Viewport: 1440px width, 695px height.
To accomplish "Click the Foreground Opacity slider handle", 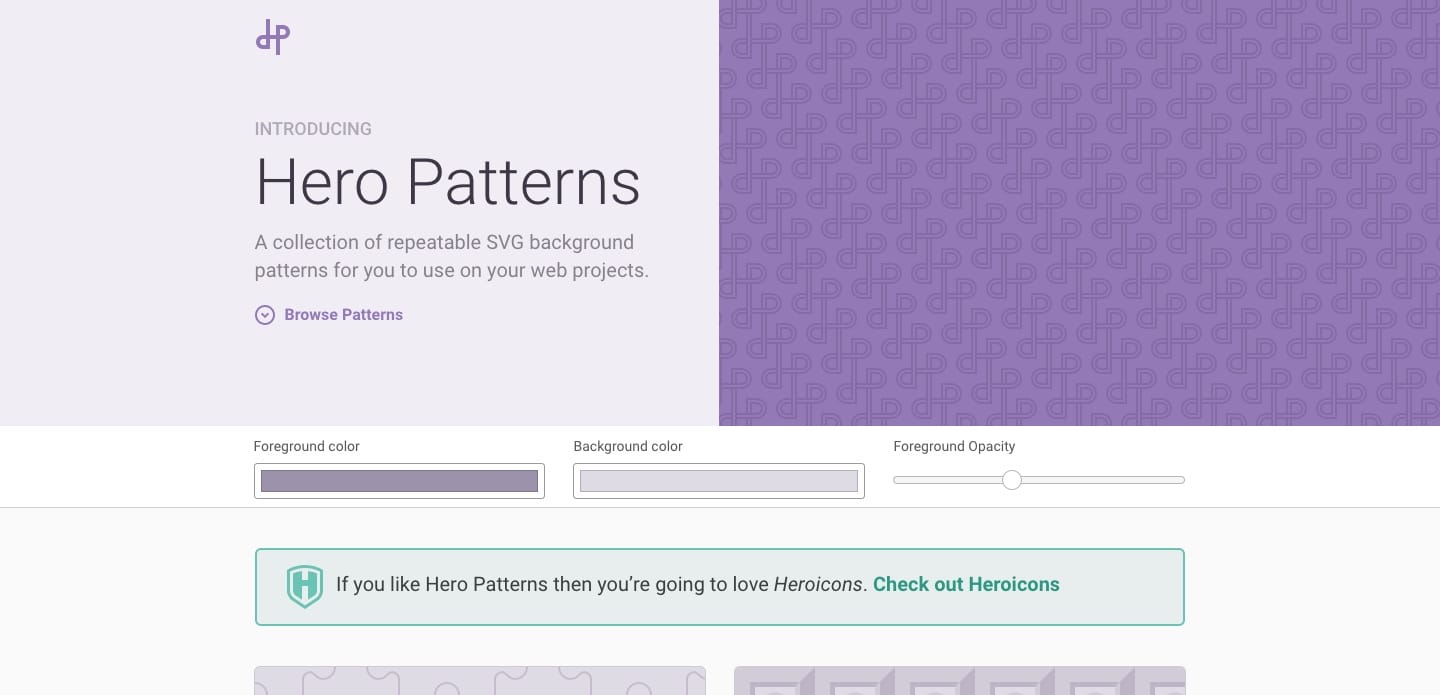I will pos(1012,480).
